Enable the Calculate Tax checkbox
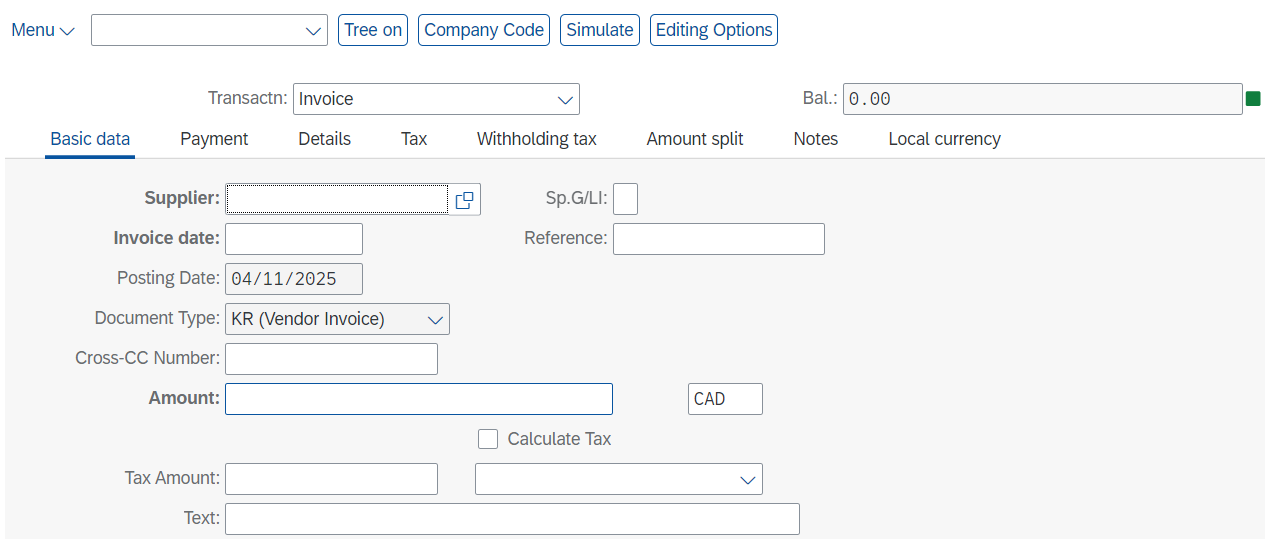The height and width of the screenshot is (539, 1265). [x=488, y=439]
